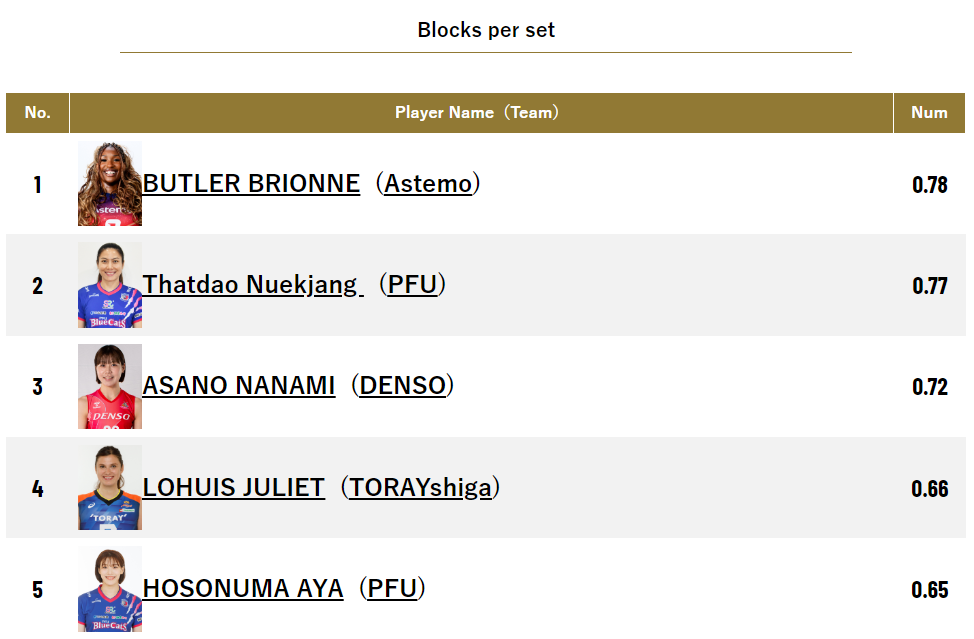Click Lohuis Juliet's portrait photo
The width and height of the screenshot is (974, 639).
point(110,487)
